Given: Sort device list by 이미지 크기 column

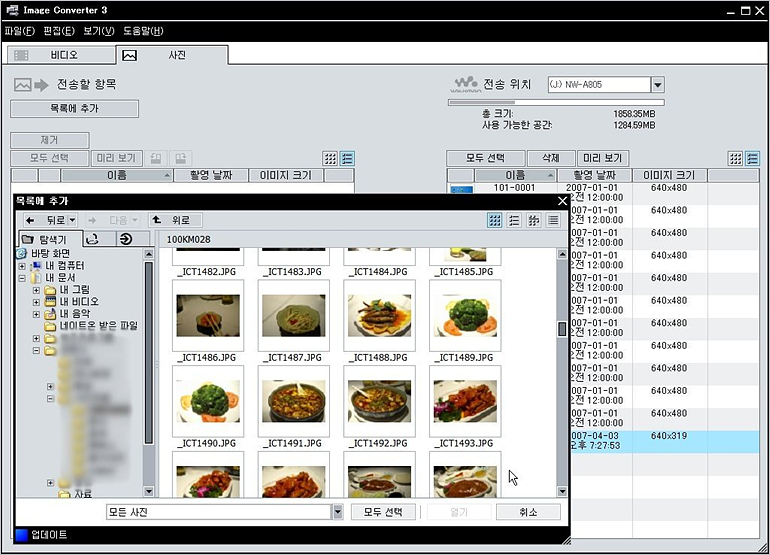Looking at the screenshot, I should point(669,175).
